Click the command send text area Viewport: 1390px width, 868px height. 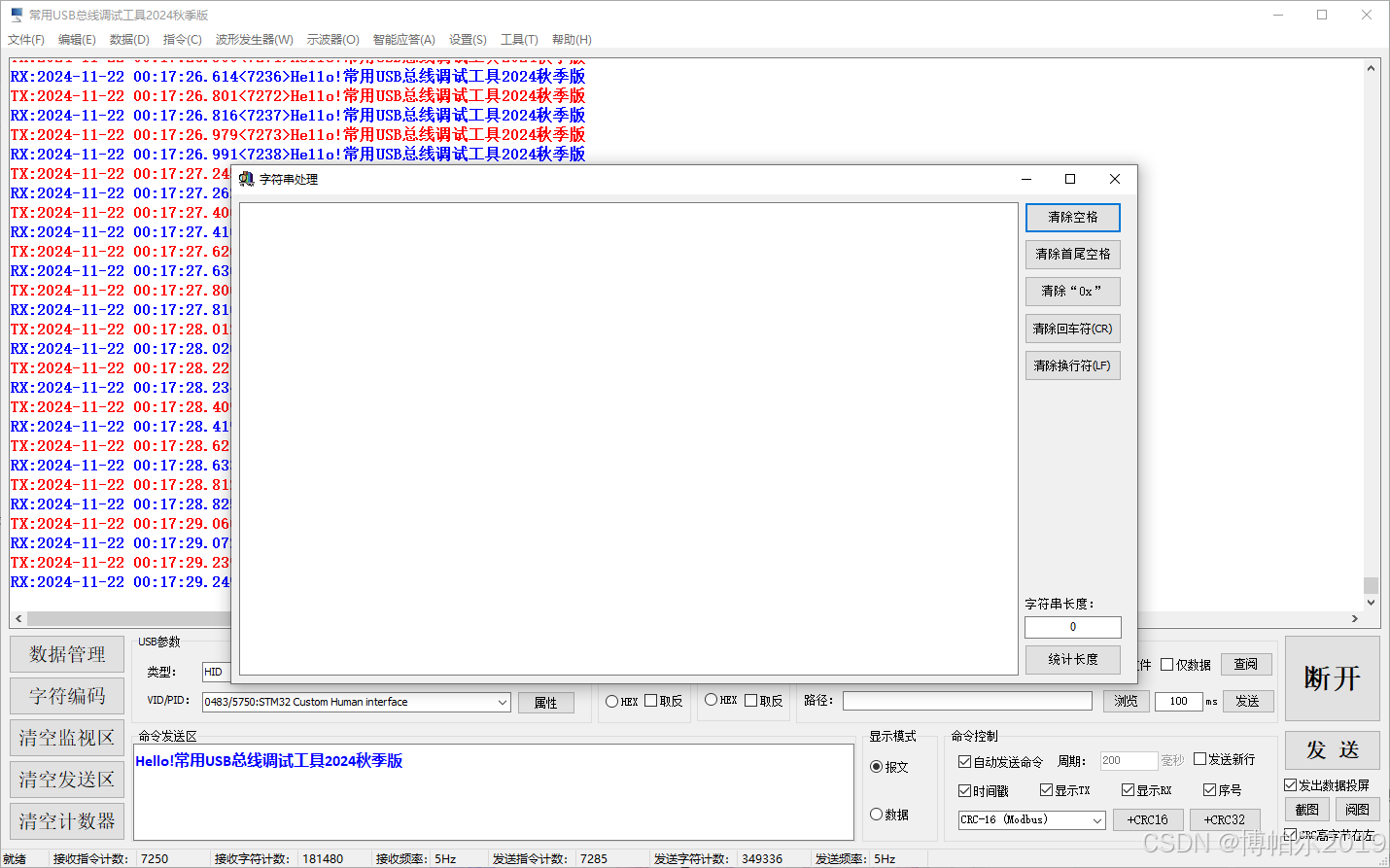point(494,792)
